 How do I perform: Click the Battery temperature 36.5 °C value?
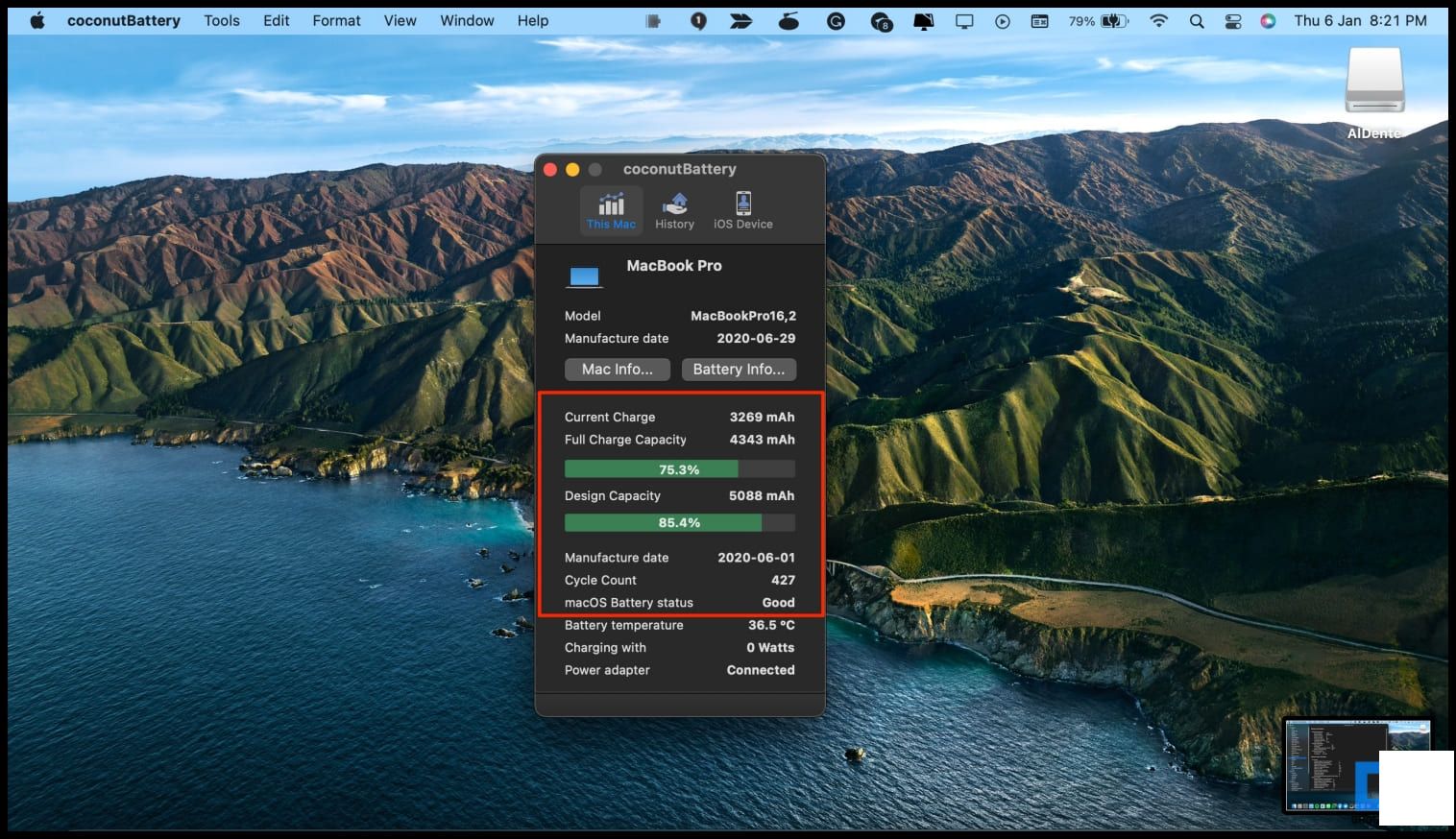coord(771,625)
